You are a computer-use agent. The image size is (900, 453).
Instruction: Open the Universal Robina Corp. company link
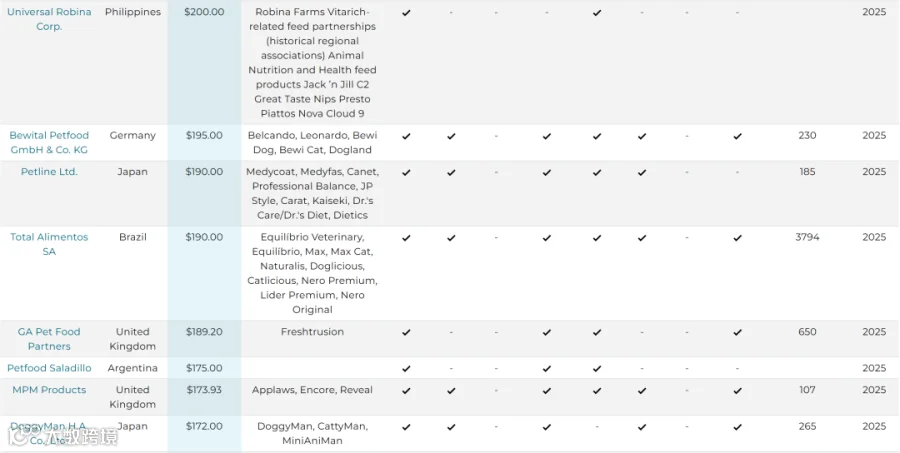[49, 19]
